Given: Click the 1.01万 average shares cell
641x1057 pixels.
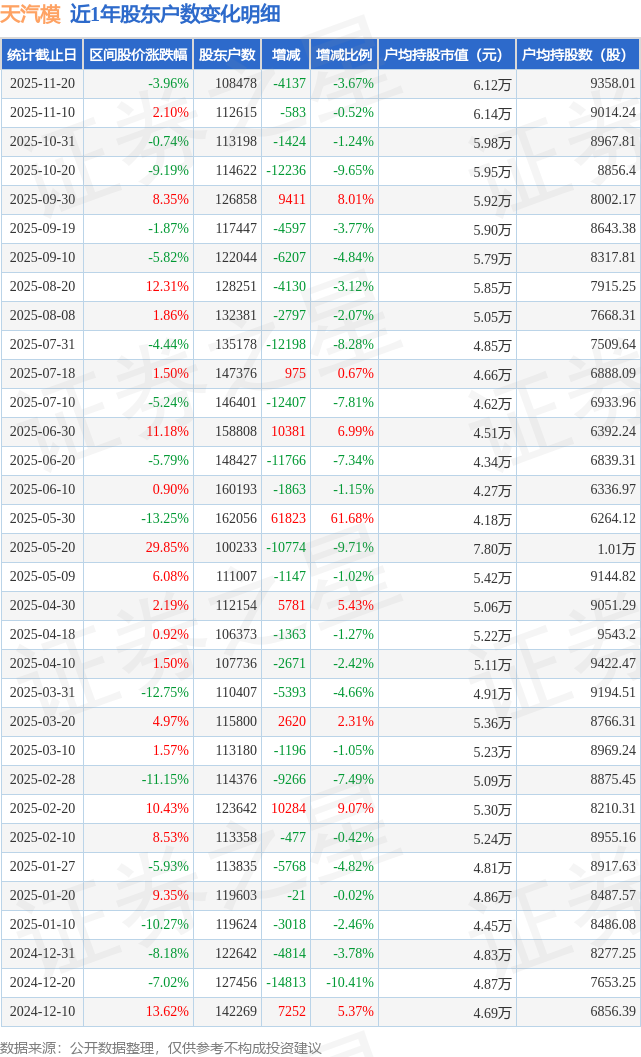Looking at the screenshot, I should click(616, 548).
